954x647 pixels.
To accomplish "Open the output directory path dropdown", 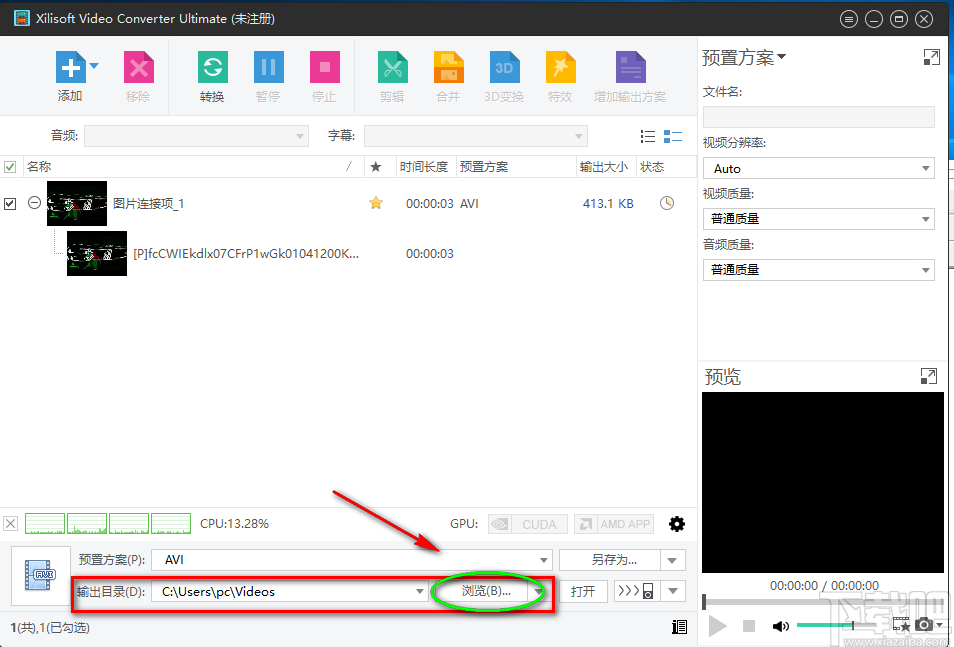I will pos(419,591).
